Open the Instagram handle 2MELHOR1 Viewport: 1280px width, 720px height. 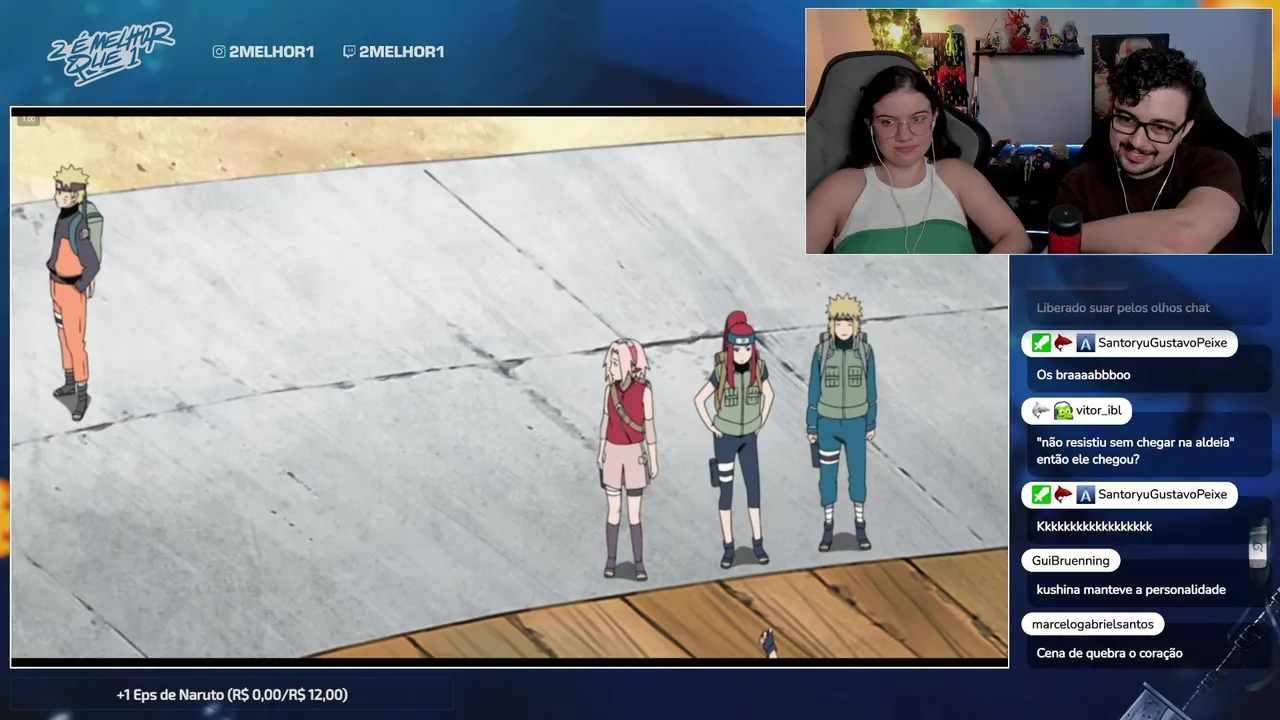click(271, 52)
